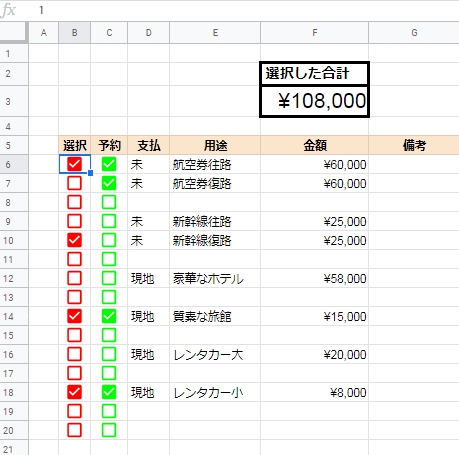This screenshot has height=455, width=459.
Task: Select column F header
Action: pyautogui.click(x=314, y=33)
